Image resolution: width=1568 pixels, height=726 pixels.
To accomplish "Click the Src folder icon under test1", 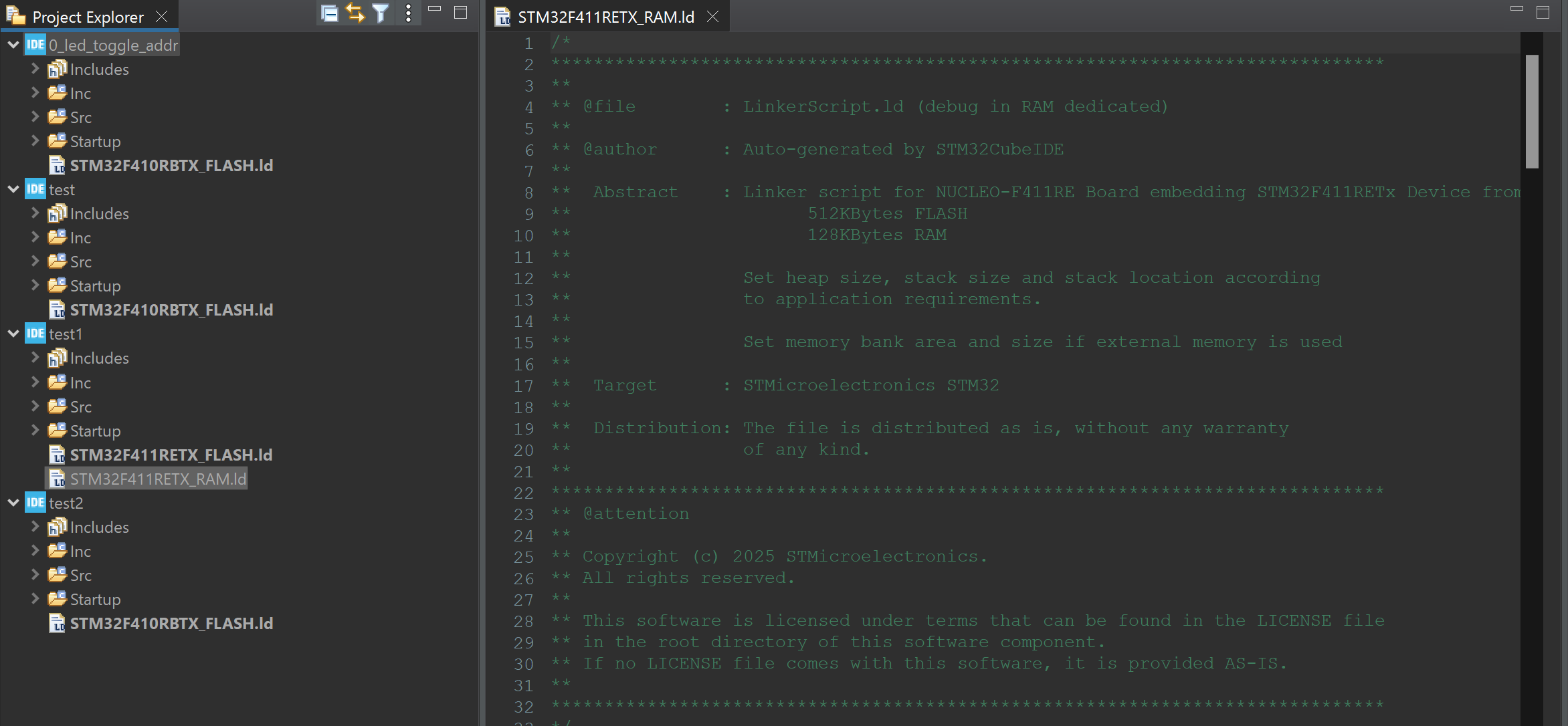I will 57,406.
